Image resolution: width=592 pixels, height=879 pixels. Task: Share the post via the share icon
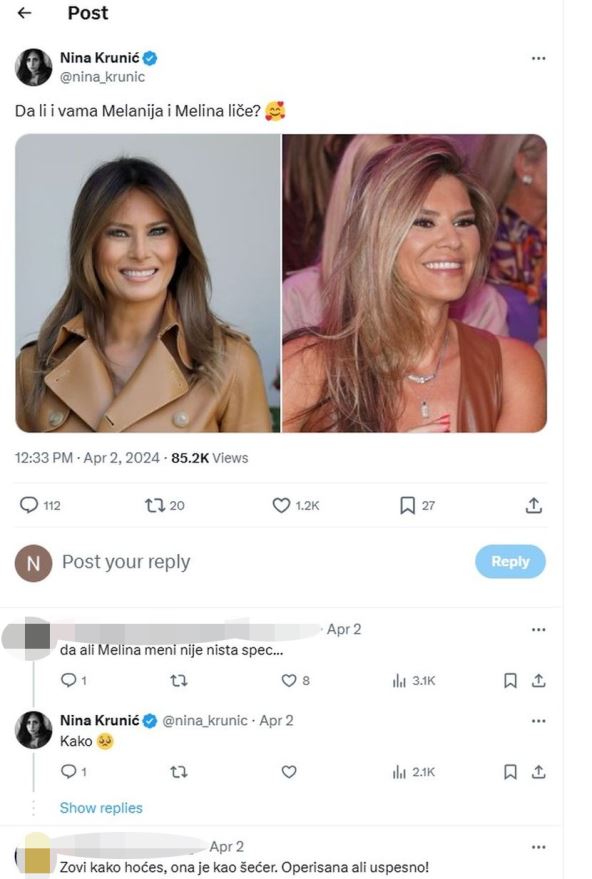535,506
